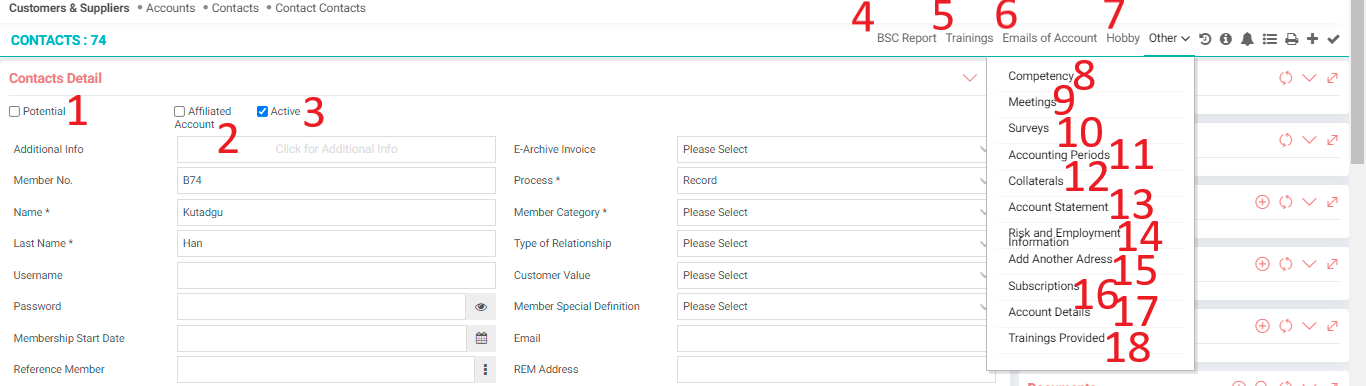The height and width of the screenshot is (386, 1366).
Task: Show password using the eye icon
Action: pyautogui.click(x=481, y=307)
